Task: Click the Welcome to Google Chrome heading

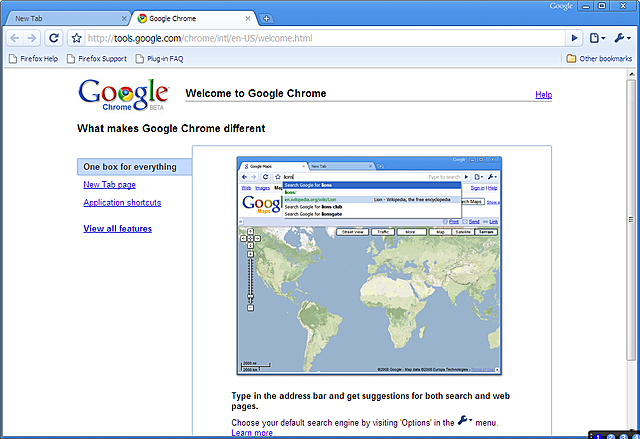Action: (x=256, y=93)
